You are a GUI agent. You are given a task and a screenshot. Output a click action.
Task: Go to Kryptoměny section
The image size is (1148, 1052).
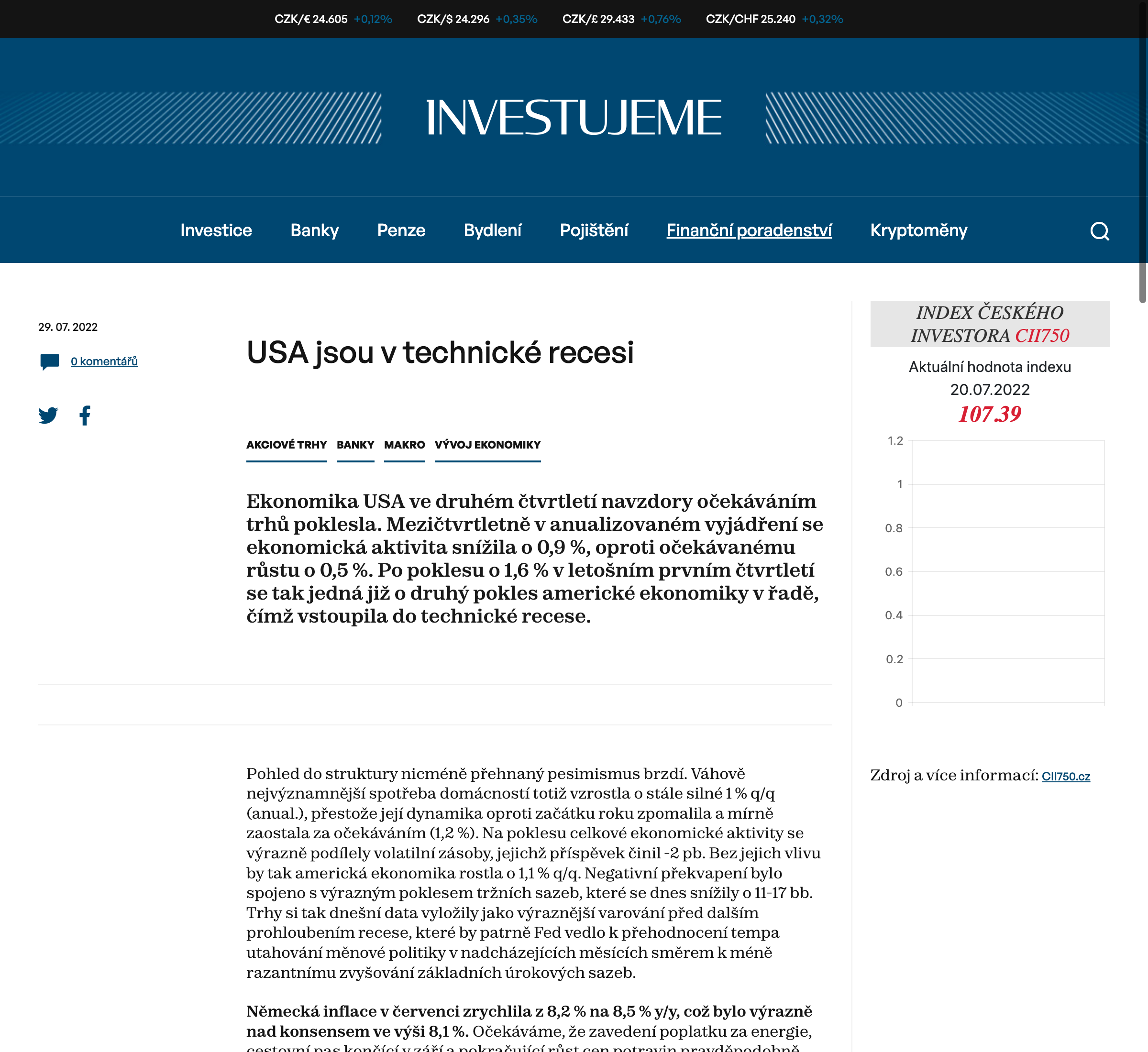(x=918, y=230)
